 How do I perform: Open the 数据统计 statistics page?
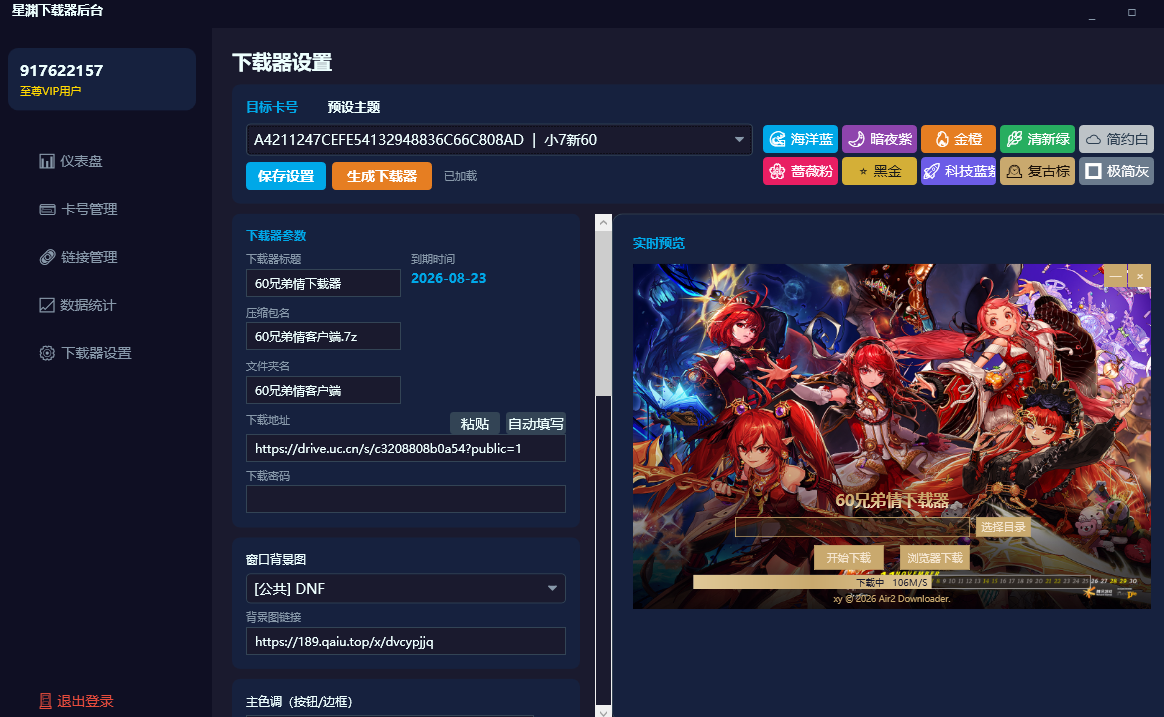pos(78,305)
